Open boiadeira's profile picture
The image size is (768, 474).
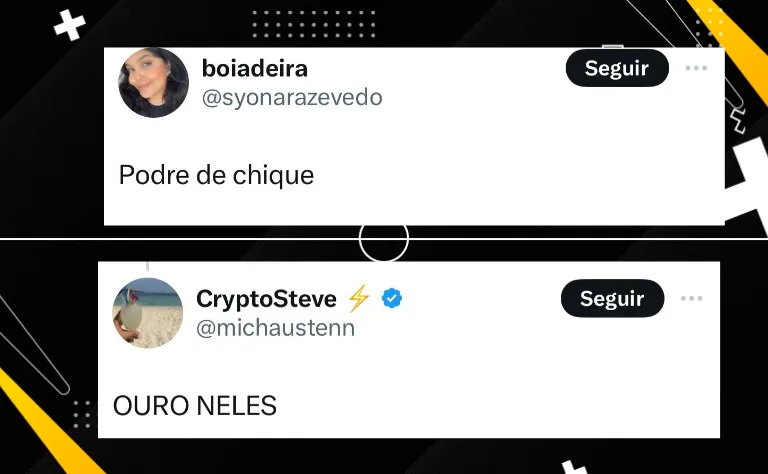pyautogui.click(x=153, y=83)
